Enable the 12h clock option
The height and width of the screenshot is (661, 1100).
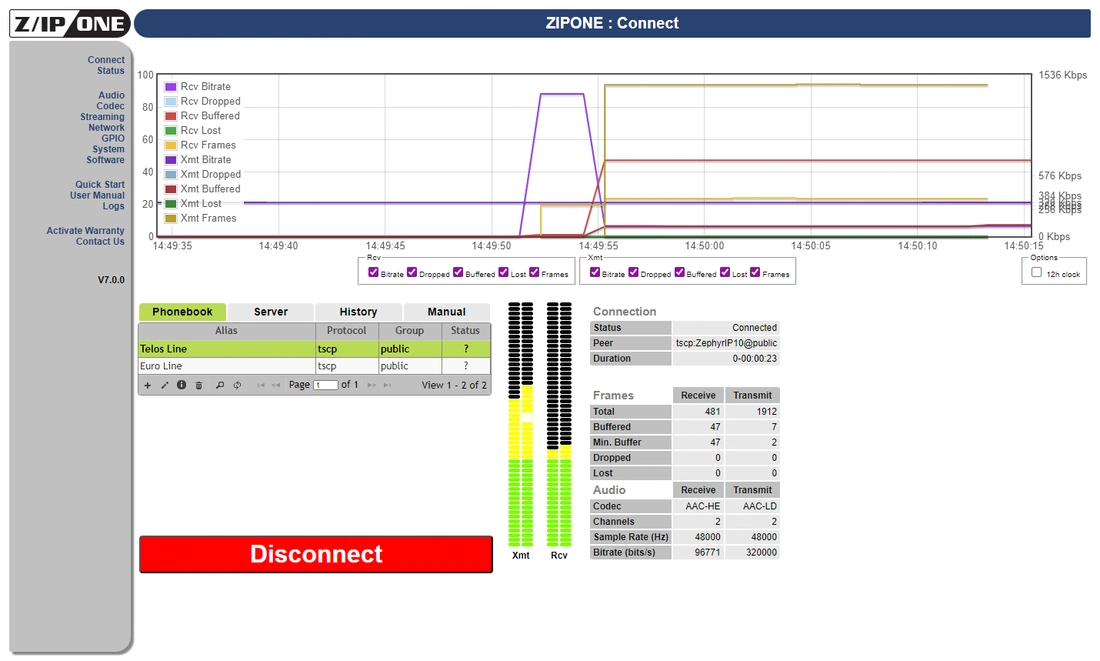coord(1036,272)
